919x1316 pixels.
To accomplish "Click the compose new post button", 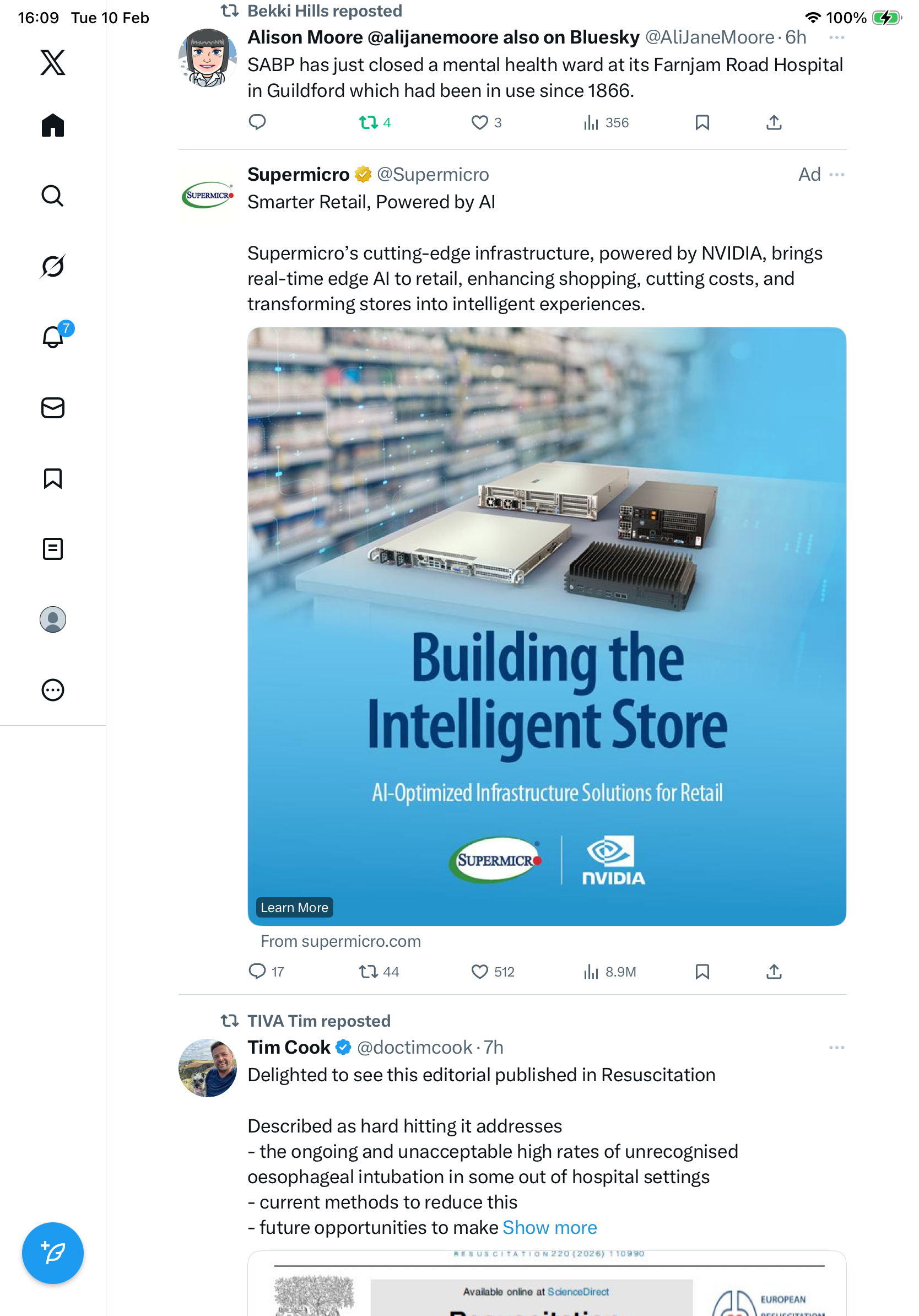I will [x=53, y=1253].
